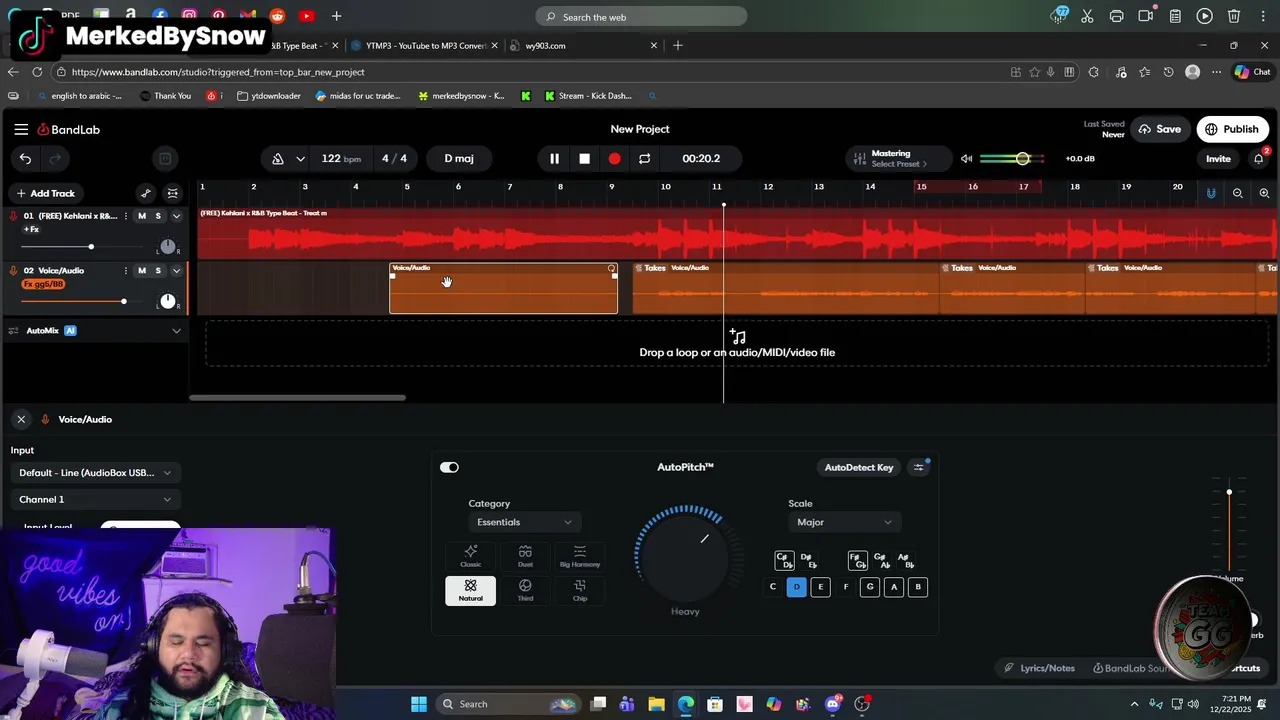The width and height of the screenshot is (1280, 720).
Task: Select the Natural AutoPitch preset
Action: point(470,590)
